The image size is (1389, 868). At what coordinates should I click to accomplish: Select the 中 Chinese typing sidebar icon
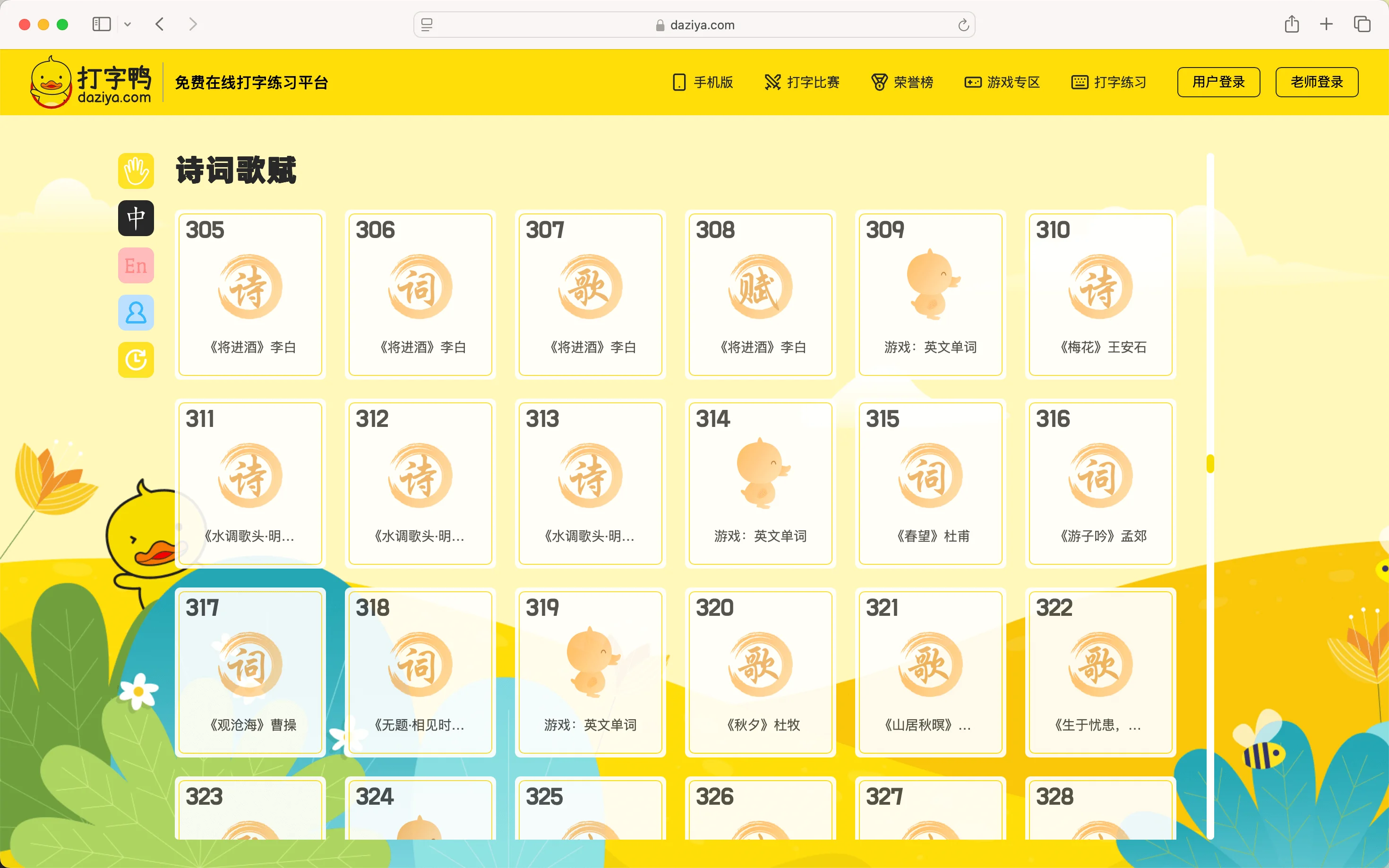(x=136, y=218)
